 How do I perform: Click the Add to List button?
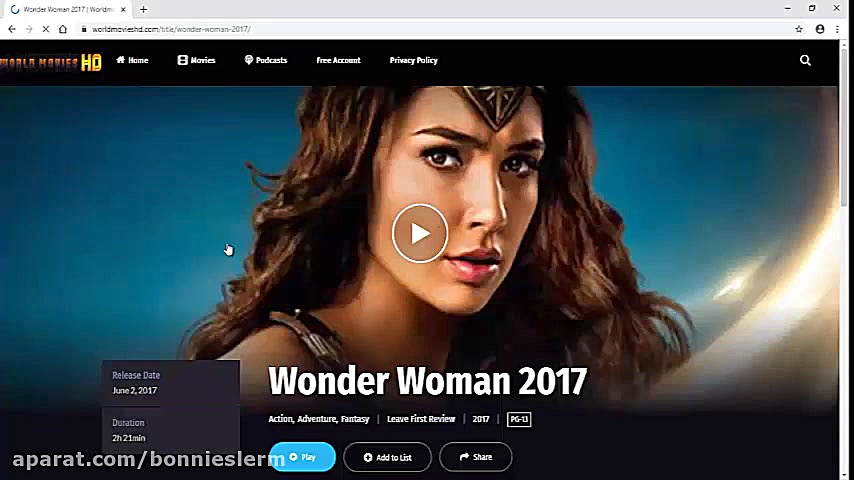[x=387, y=457]
